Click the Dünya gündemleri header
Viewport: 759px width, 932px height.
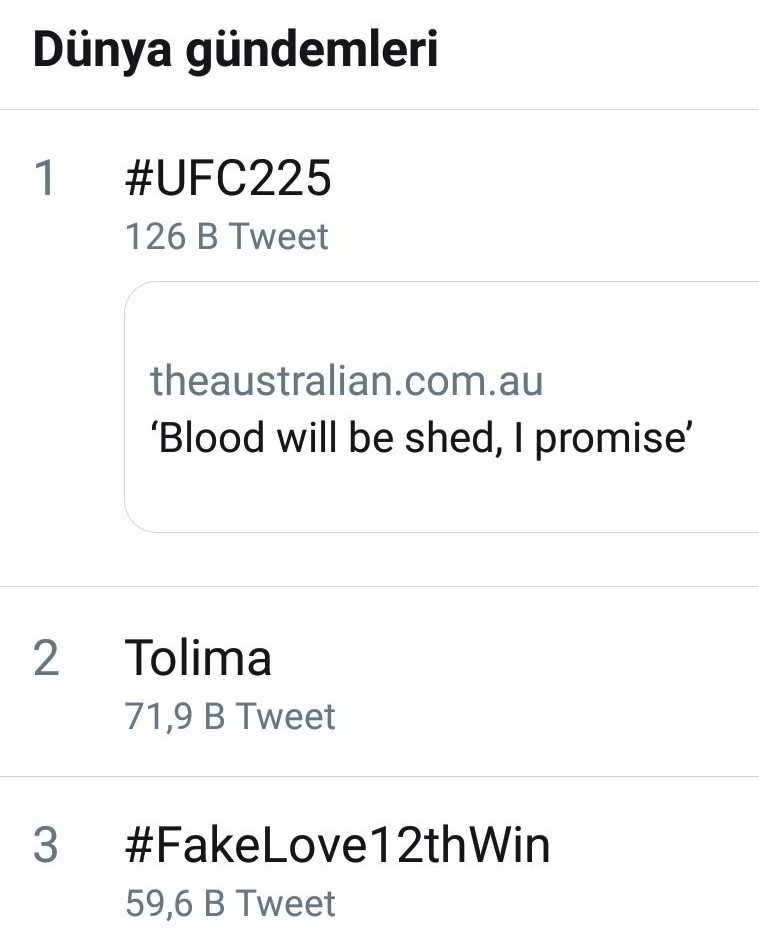[235, 51]
